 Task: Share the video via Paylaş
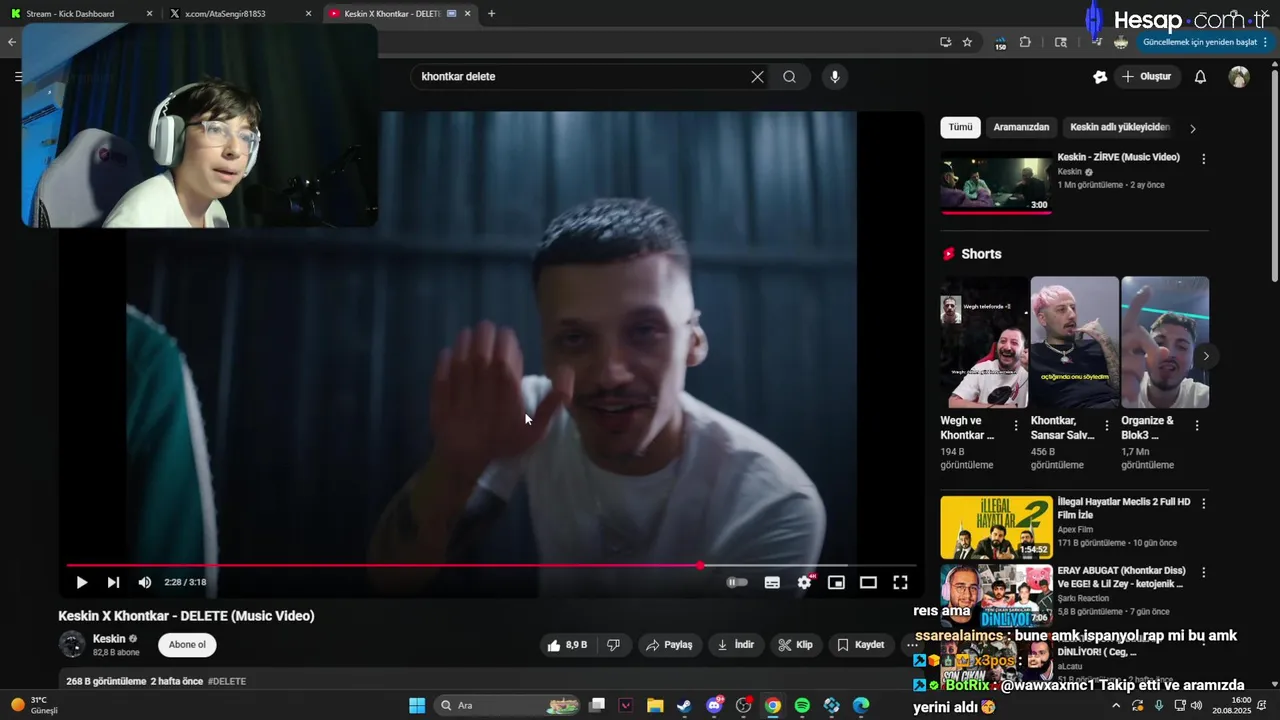pyautogui.click(x=669, y=645)
